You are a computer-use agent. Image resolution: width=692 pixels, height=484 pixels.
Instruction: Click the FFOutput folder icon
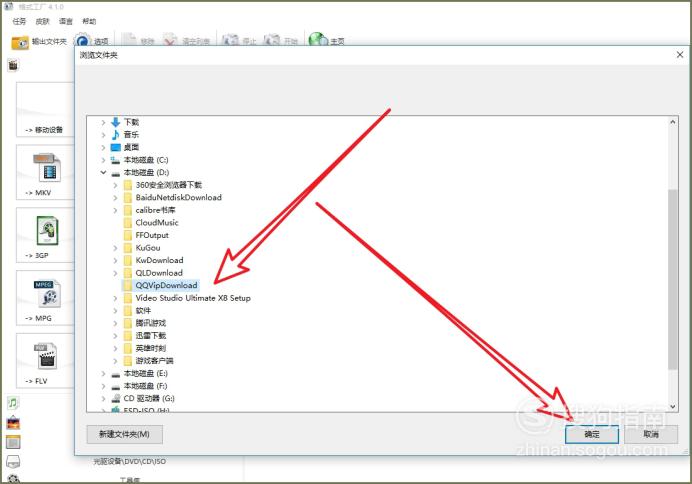pos(128,235)
